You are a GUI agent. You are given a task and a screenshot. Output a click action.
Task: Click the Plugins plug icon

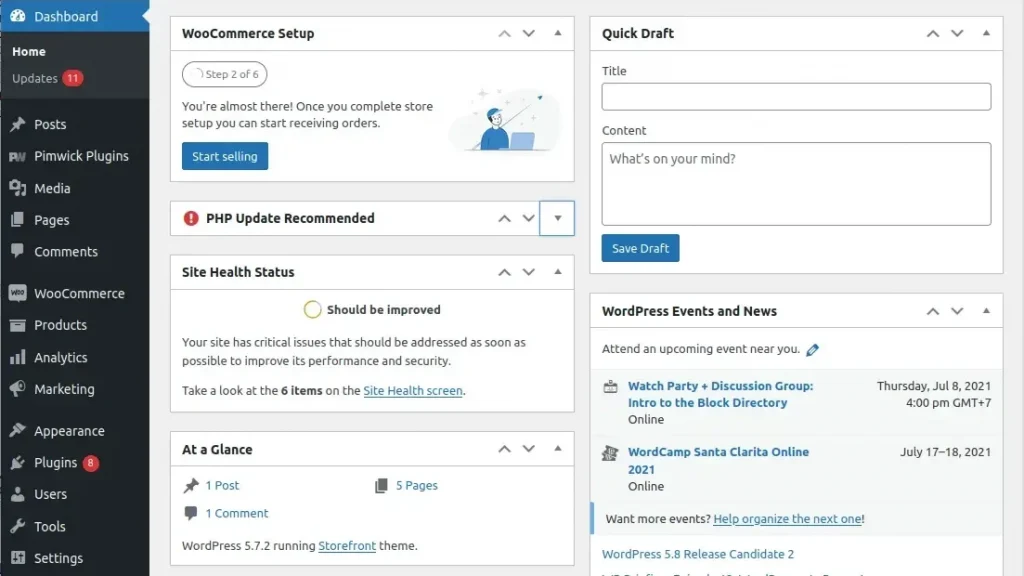pyautogui.click(x=18, y=462)
